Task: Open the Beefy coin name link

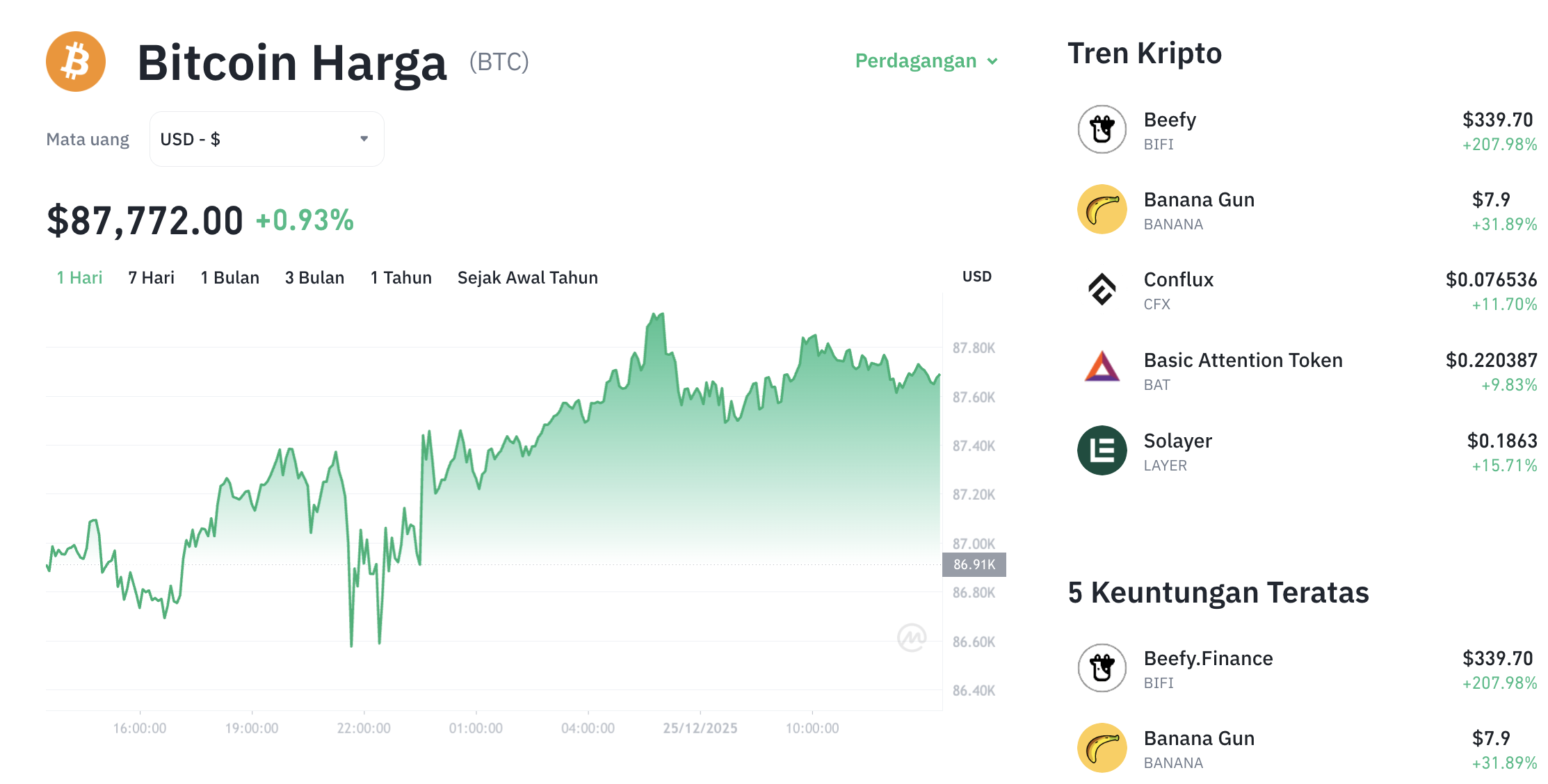Action: 1169,120
